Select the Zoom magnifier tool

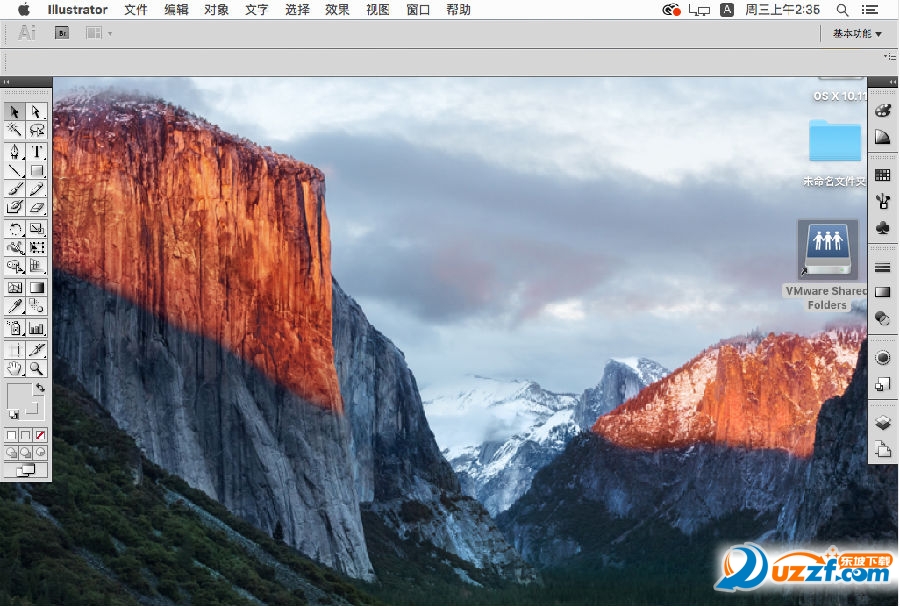(x=37, y=369)
